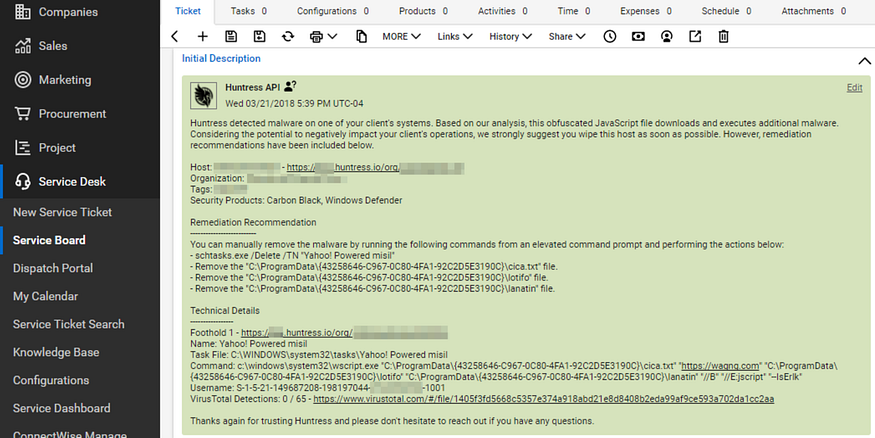This screenshot has height=438, width=875.
Task: Refresh the ticket with circular arrows icon
Action: point(288,36)
